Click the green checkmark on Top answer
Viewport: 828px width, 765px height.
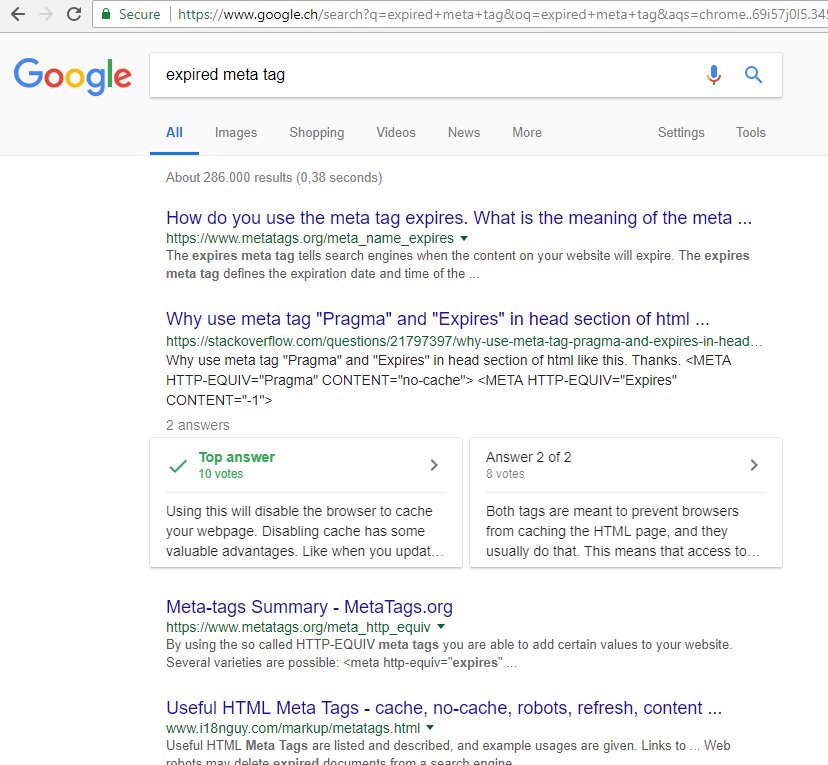pyautogui.click(x=176, y=463)
